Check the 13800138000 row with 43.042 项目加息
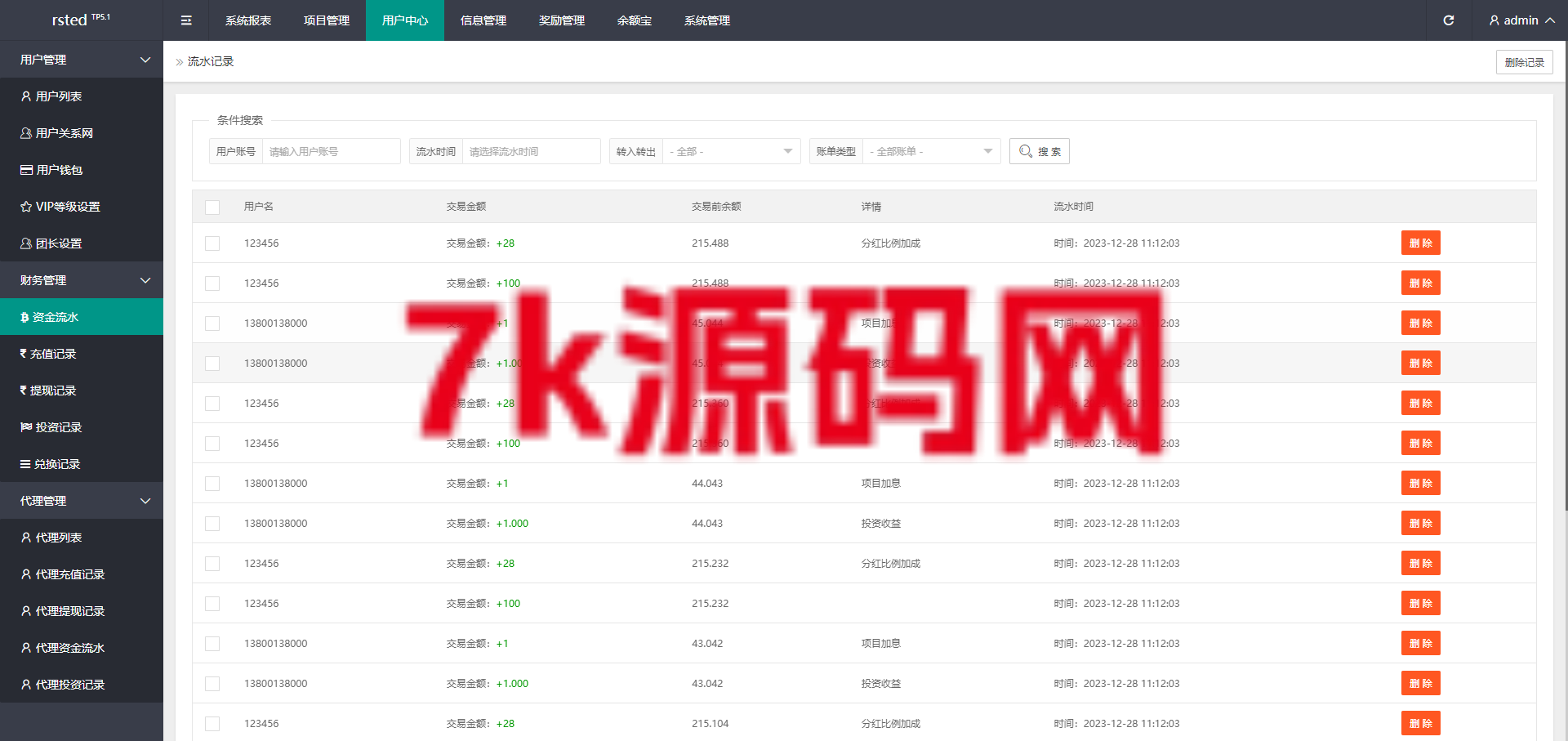Viewport: 1568px width, 741px height. [212, 644]
